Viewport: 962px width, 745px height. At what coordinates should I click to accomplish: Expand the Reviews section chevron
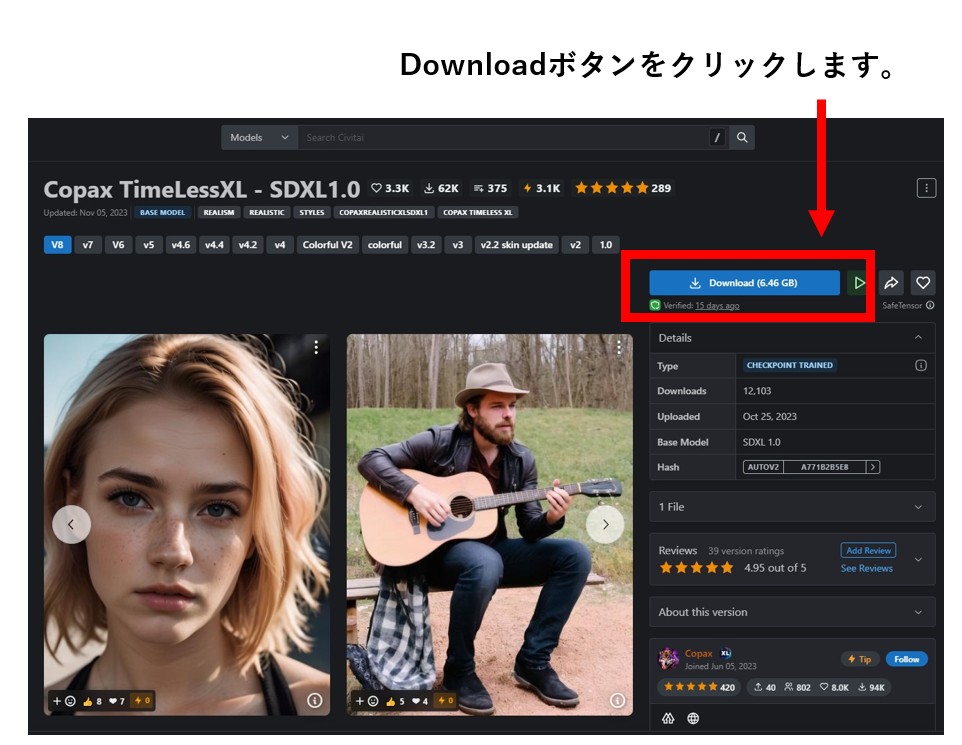(x=918, y=560)
